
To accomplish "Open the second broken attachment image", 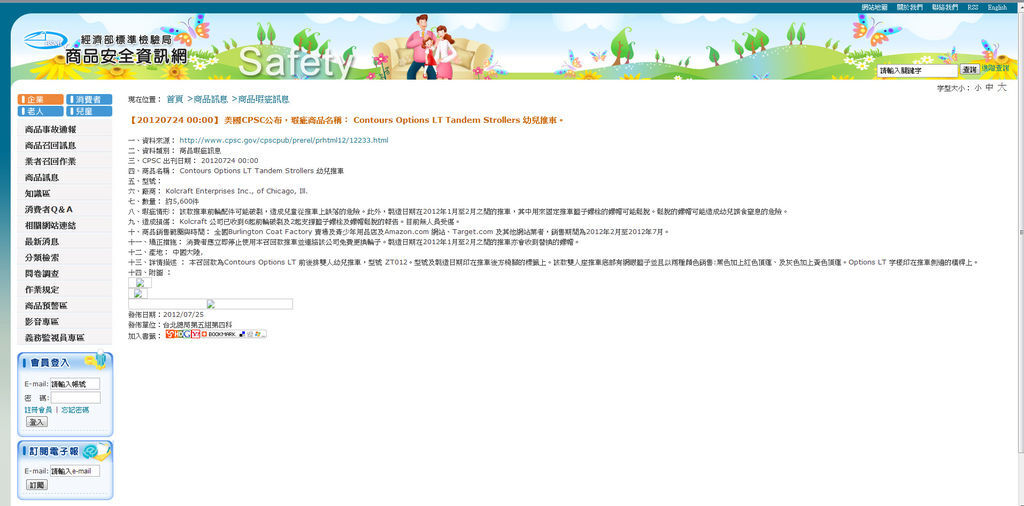I will pos(138,293).
